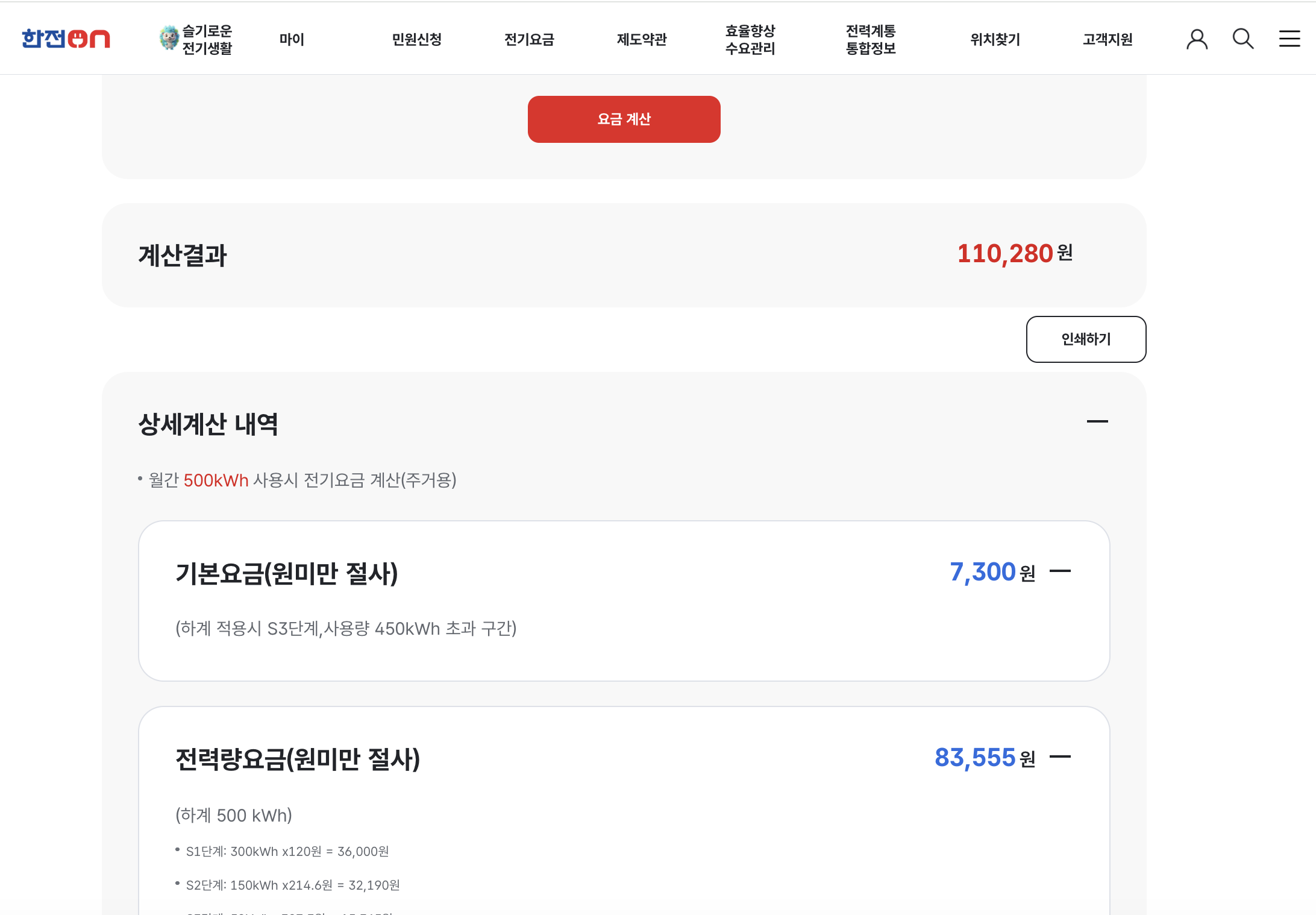Open the 슬기로운 전기생활 mascot link
The height and width of the screenshot is (915, 1316).
coord(196,39)
